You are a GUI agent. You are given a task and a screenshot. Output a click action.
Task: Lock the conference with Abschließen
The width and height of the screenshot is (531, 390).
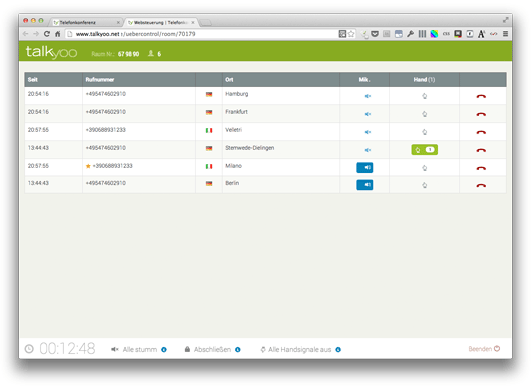[x=208, y=349]
